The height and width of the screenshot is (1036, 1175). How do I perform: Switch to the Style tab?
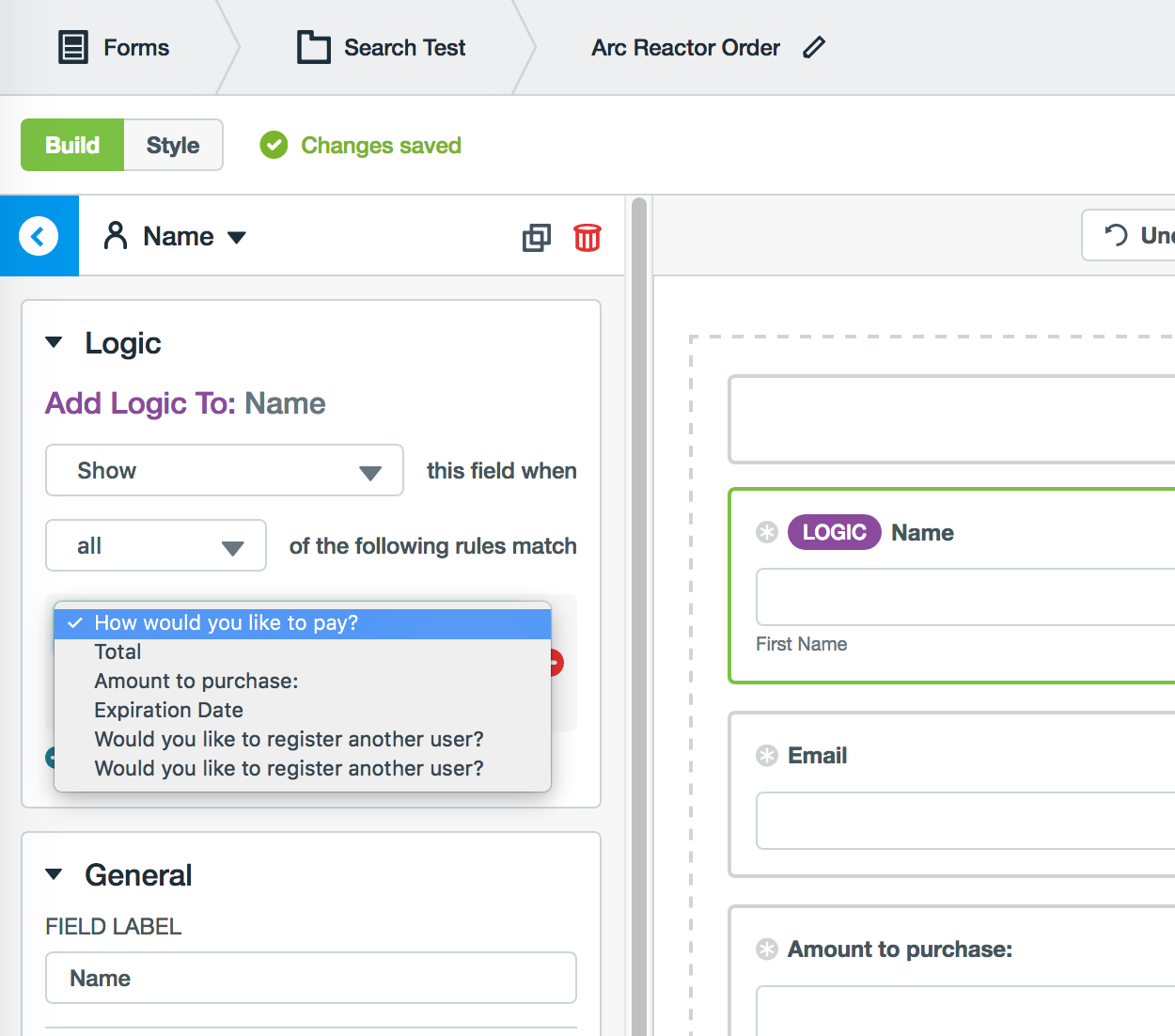[x=173, y=145]
